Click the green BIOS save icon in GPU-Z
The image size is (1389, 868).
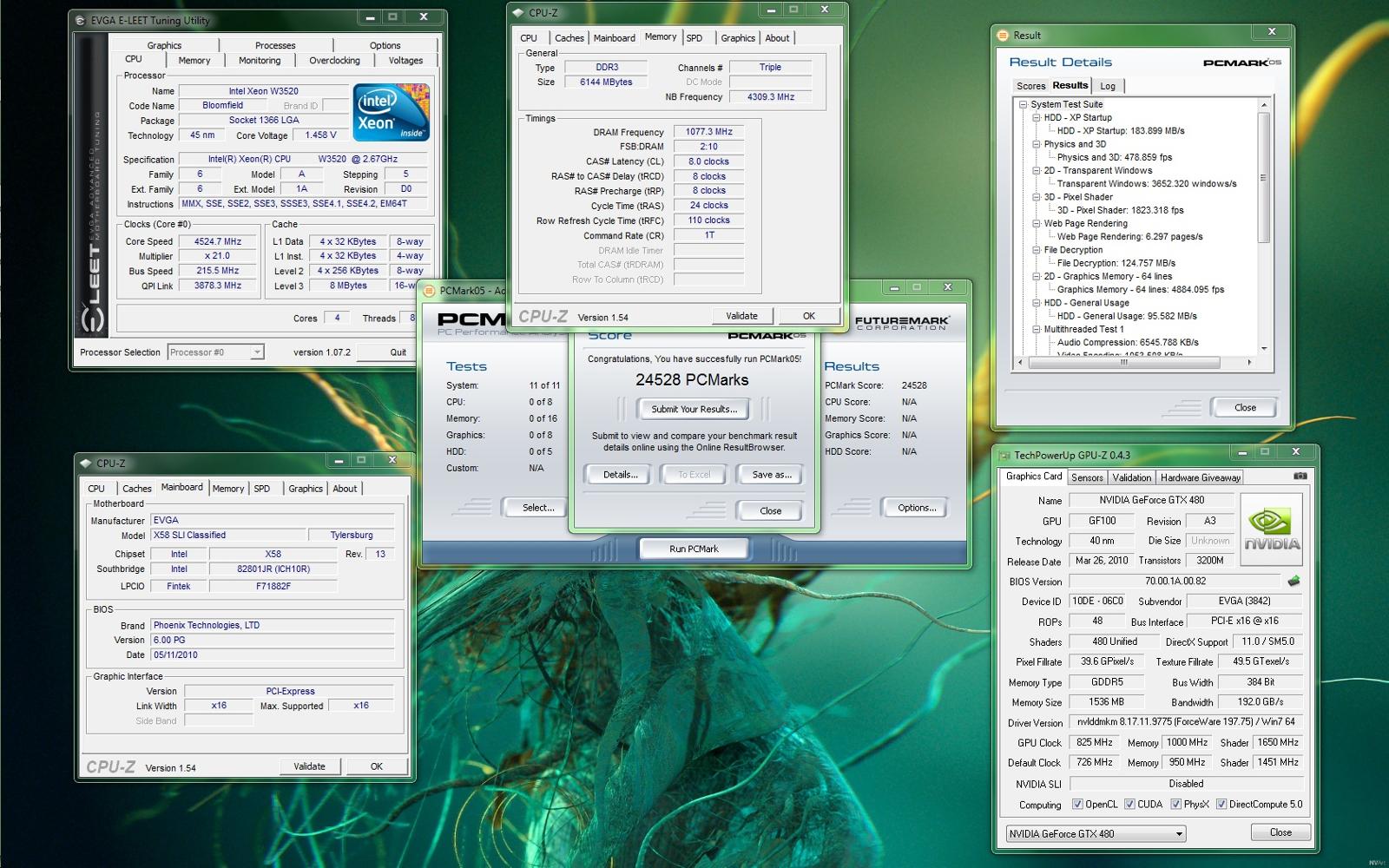tap(1294, 582)
